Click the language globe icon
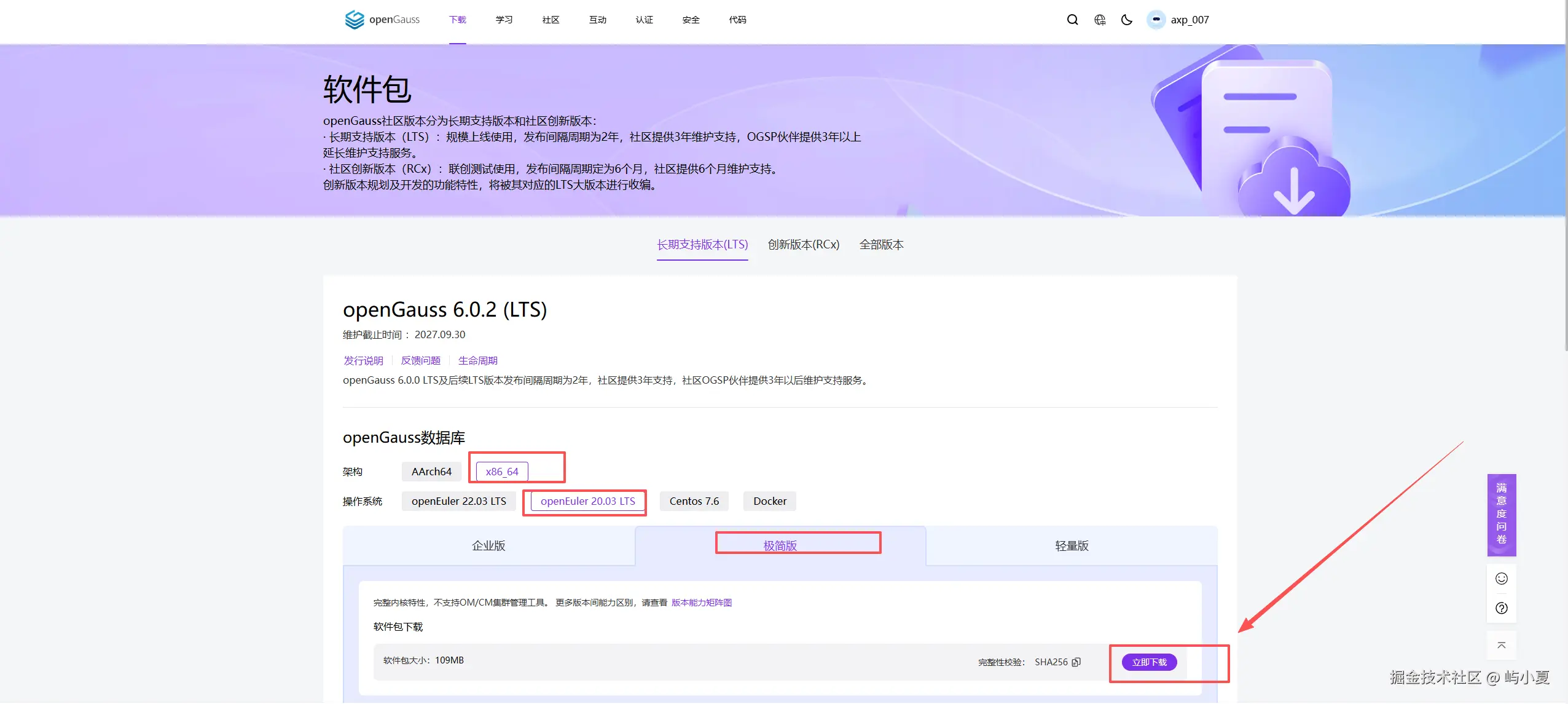This screenshot has height=704, width=1568. tap(1100, 20)
